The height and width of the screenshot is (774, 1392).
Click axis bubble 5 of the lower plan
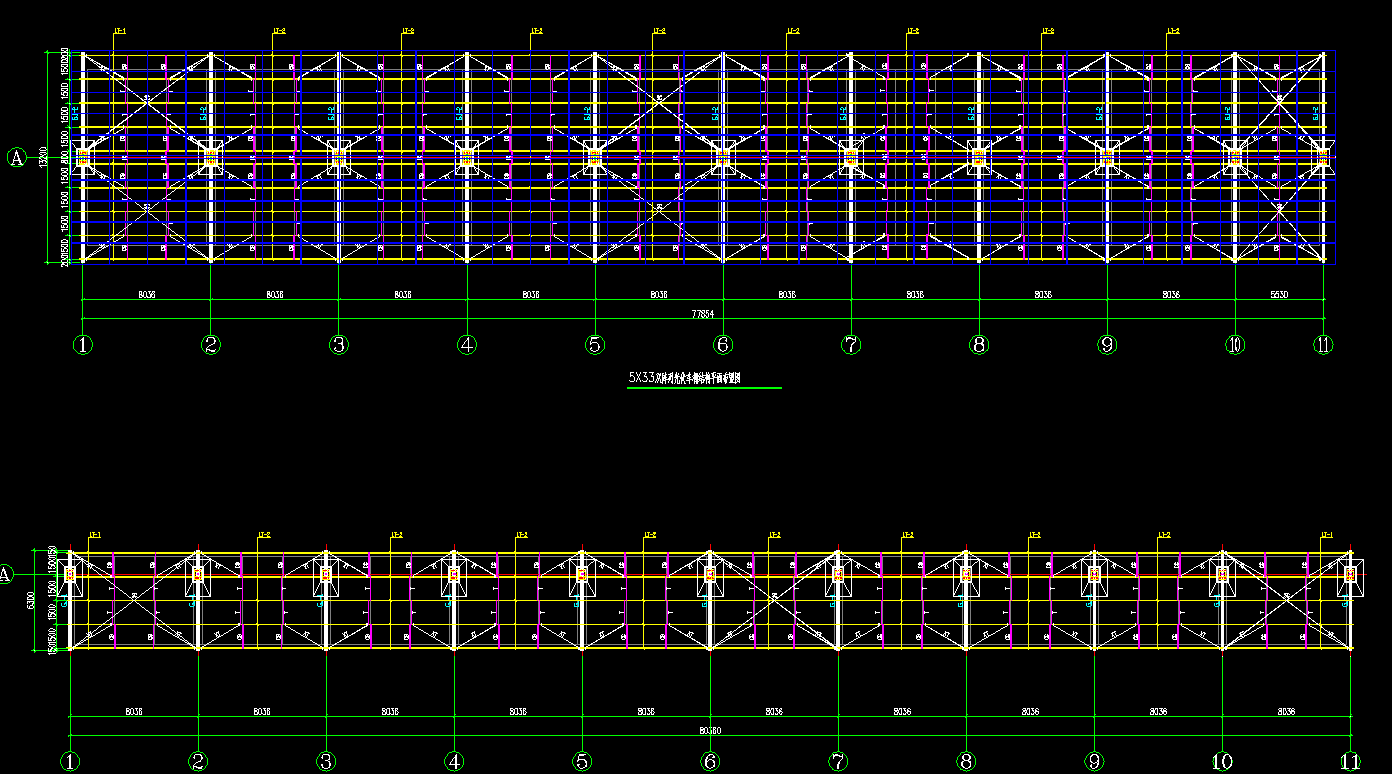(582, 762)
